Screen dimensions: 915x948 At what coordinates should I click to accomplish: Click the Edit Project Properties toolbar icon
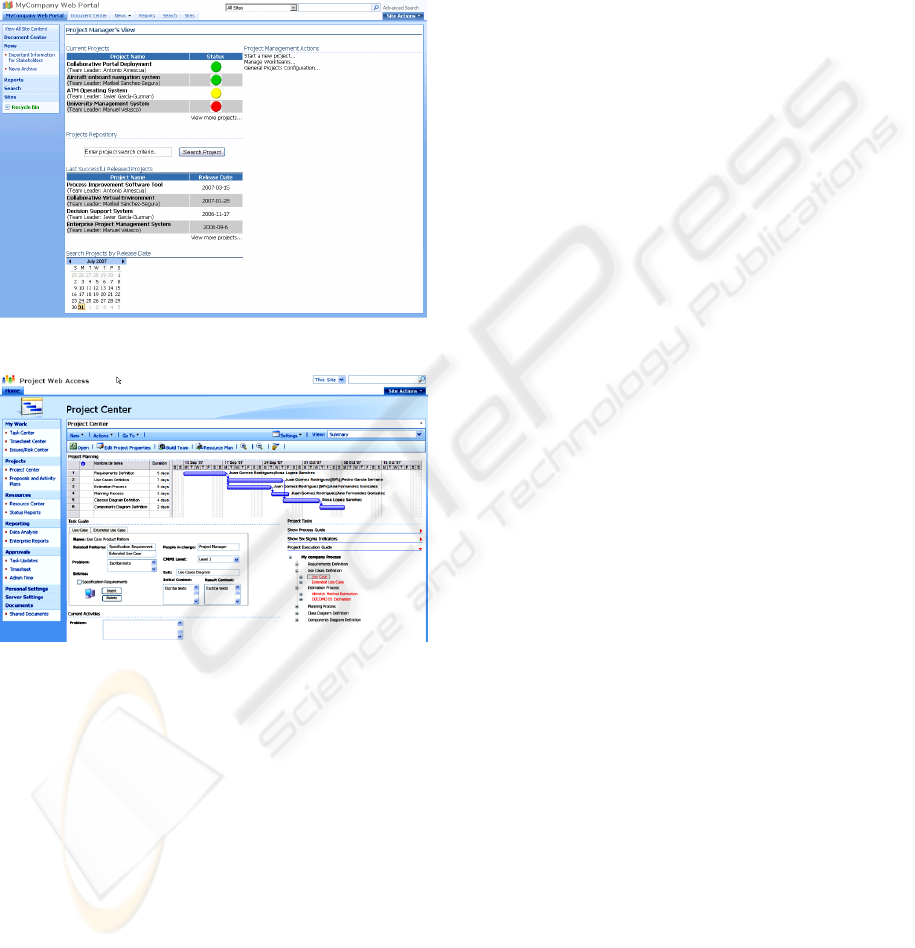click(100, 447)
